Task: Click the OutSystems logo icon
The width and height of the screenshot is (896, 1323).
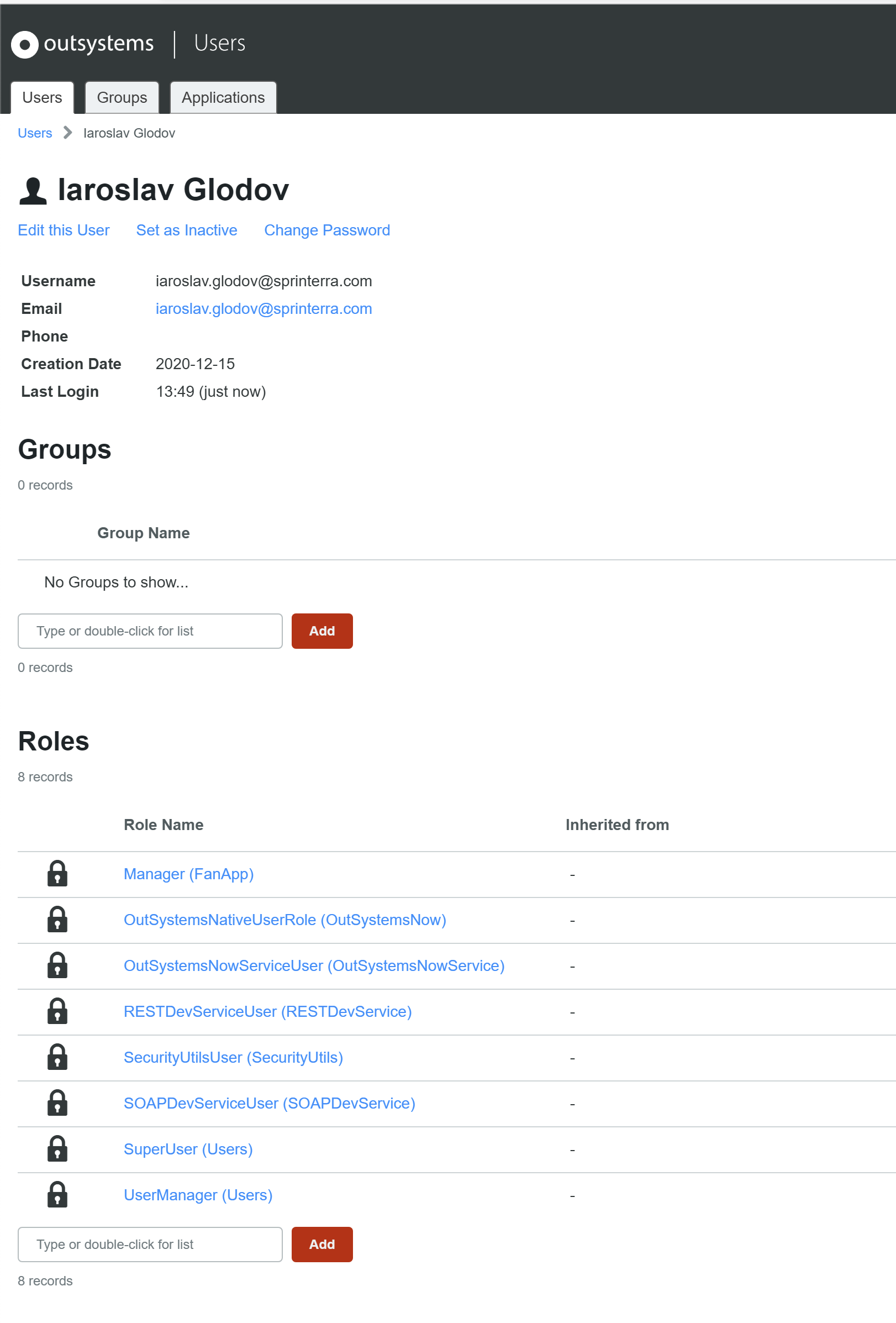Action: tap(24, 44)
